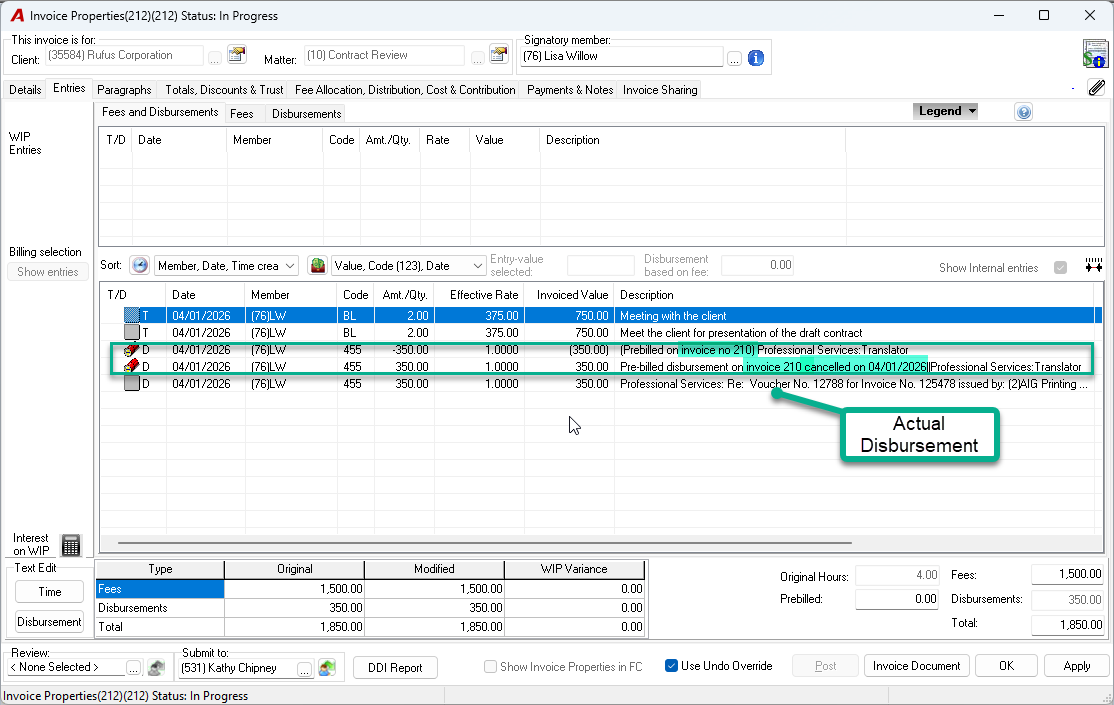Click the Apply button

point(1076,666)
